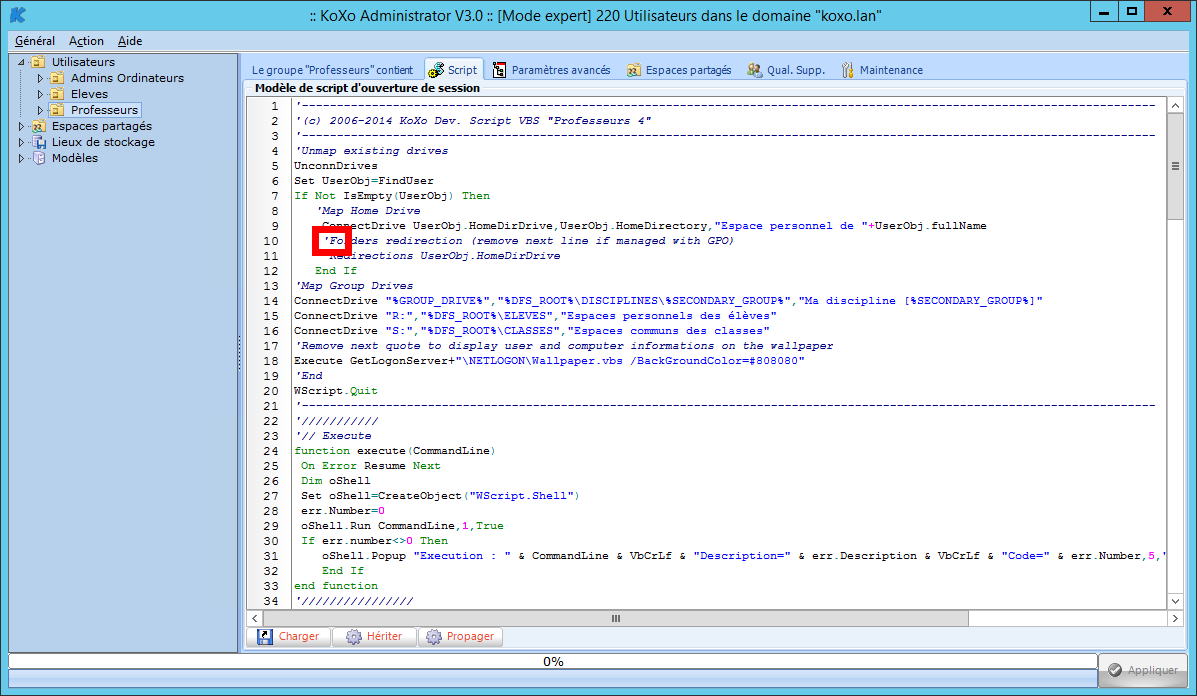Viewport: 1197px width, 696px height.
Task: Expand the Professeurs tree node
Action: 40,110
